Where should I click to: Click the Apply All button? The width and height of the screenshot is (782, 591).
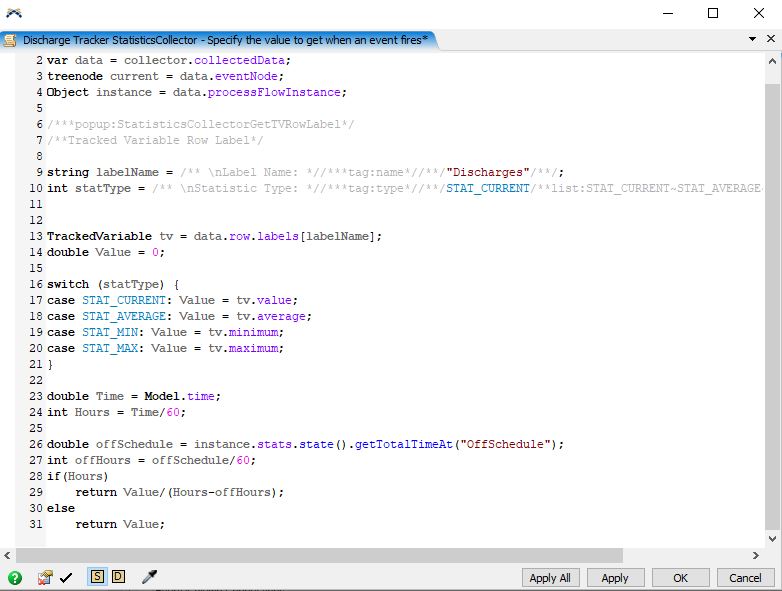click(550, 578)
